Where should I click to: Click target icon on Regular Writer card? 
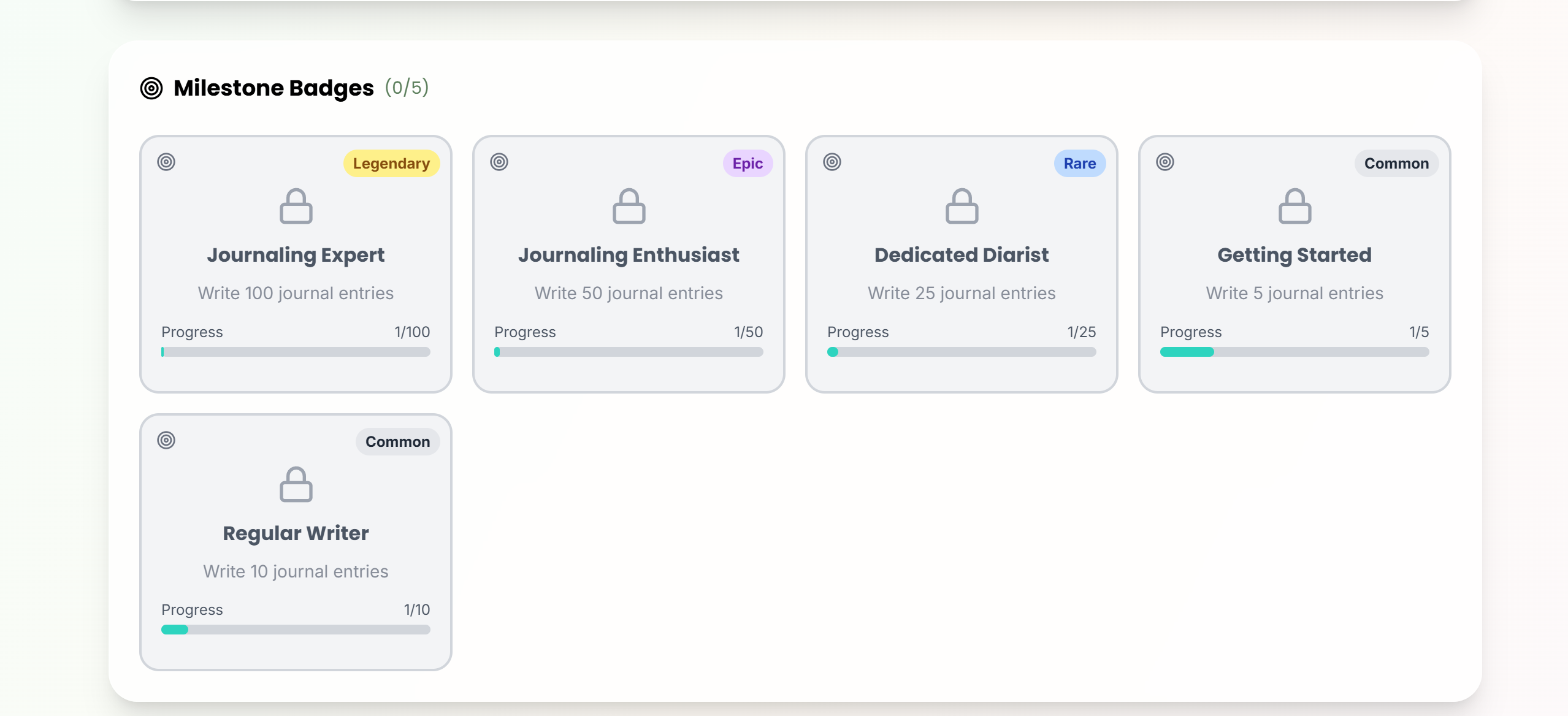pos(166,440)
